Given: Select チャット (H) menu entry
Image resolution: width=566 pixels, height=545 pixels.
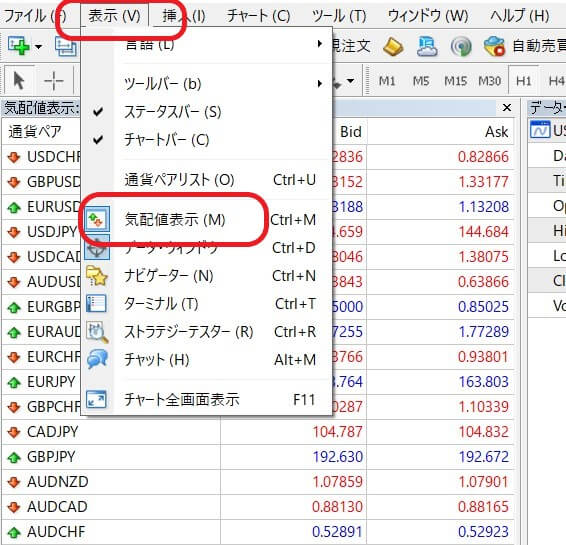Looking at the screenshot, I should point(206,360).
